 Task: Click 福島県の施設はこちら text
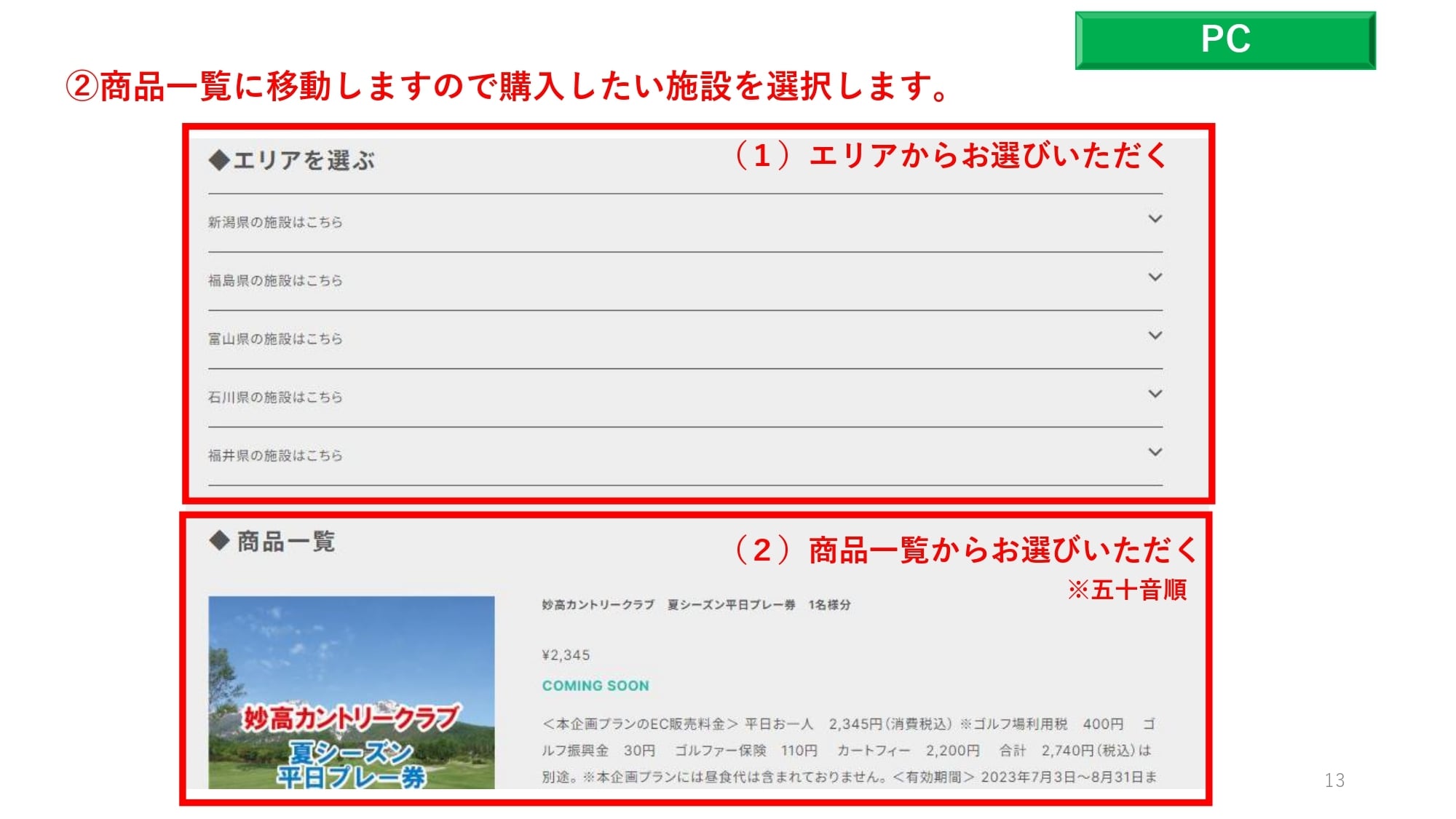275,280
